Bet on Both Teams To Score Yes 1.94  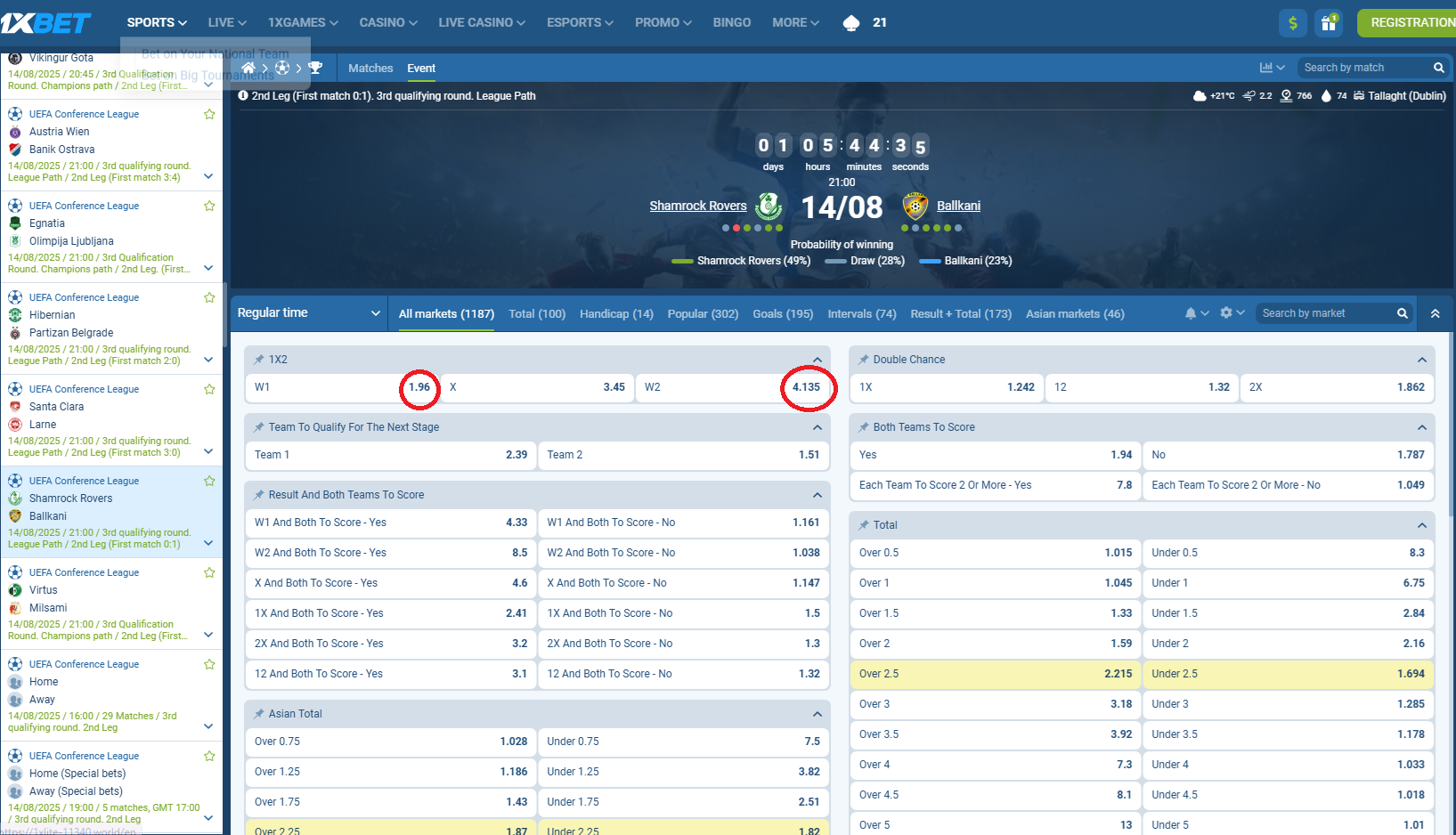(995, 455)
